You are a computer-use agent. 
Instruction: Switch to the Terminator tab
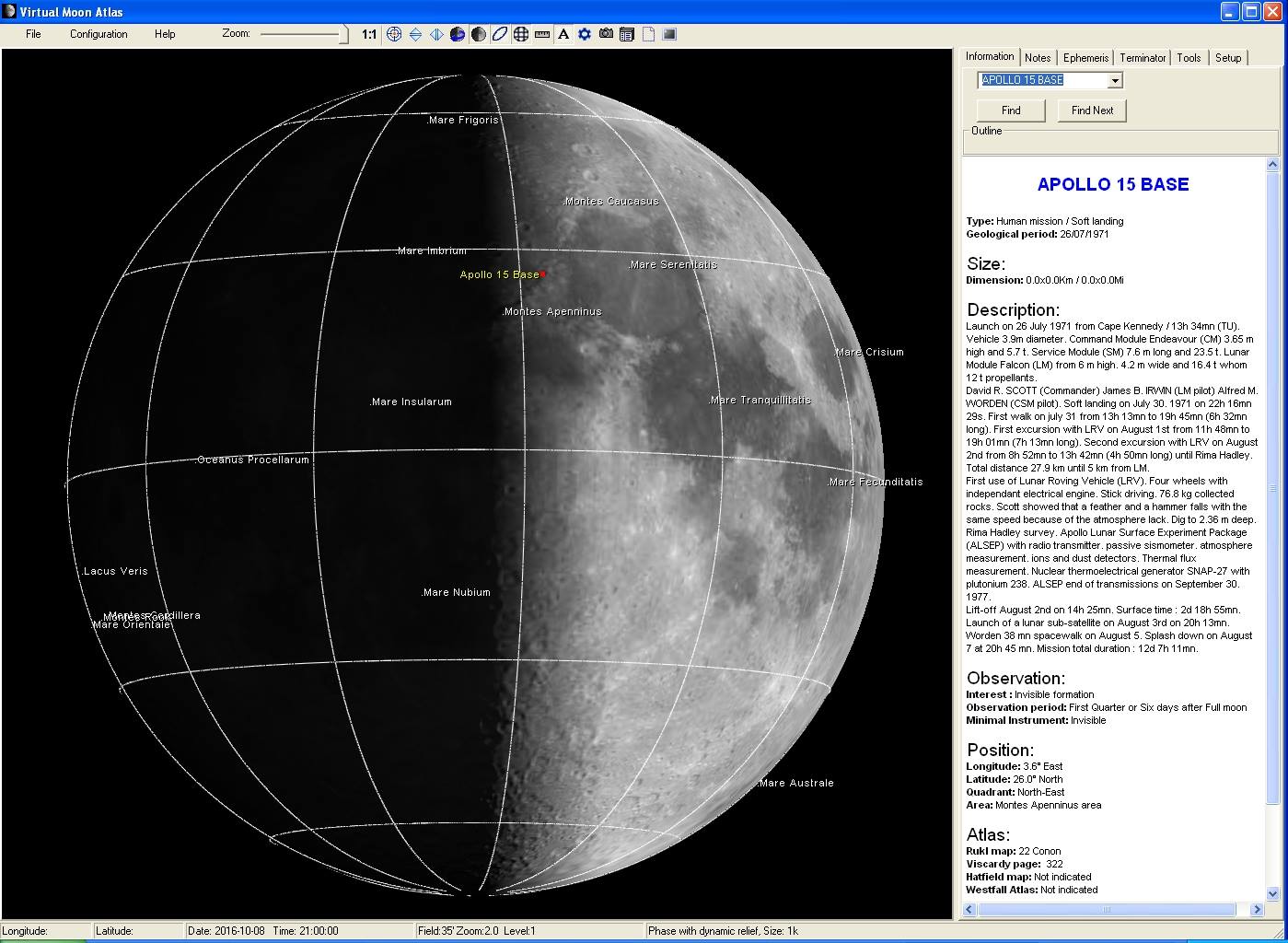[x=1143, y=57]
